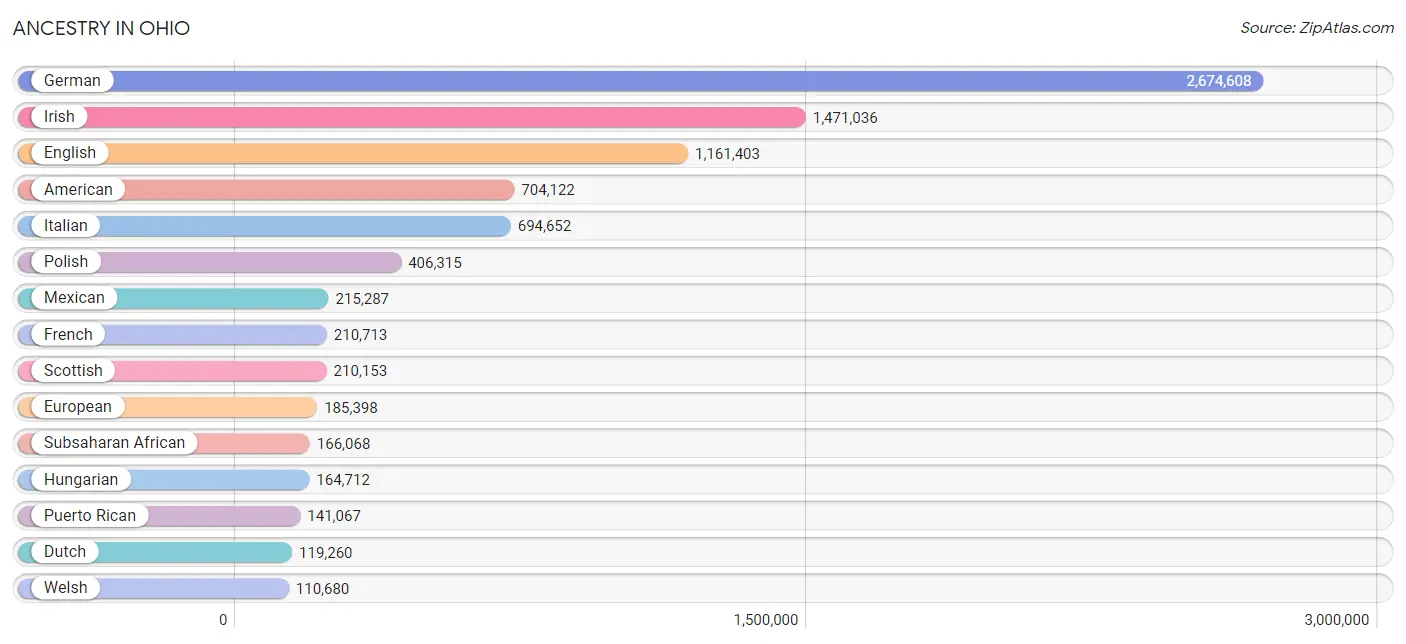Click the 1,500,000 axis tick label
Screen dimensions: 1406x644
766,620
